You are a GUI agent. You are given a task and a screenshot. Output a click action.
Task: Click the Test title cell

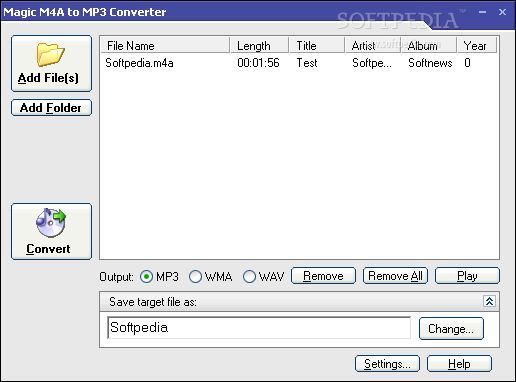(x=307, y=63)
